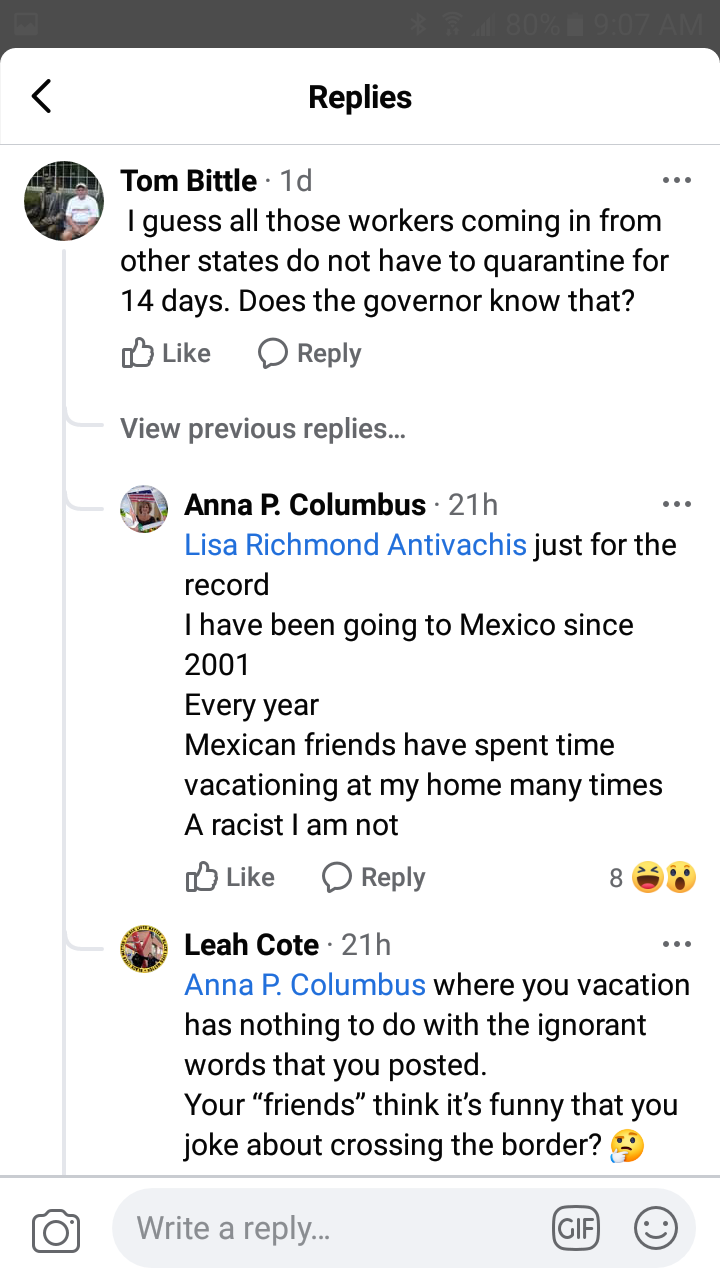Go back using the top arrow
The width and height of the screenshot is (720, 1280).
click(41, 97)
